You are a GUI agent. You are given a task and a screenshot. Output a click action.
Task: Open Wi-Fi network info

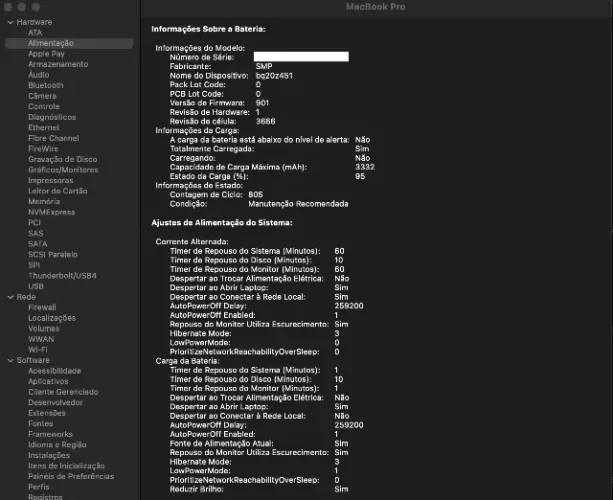[x=38, y=350]
